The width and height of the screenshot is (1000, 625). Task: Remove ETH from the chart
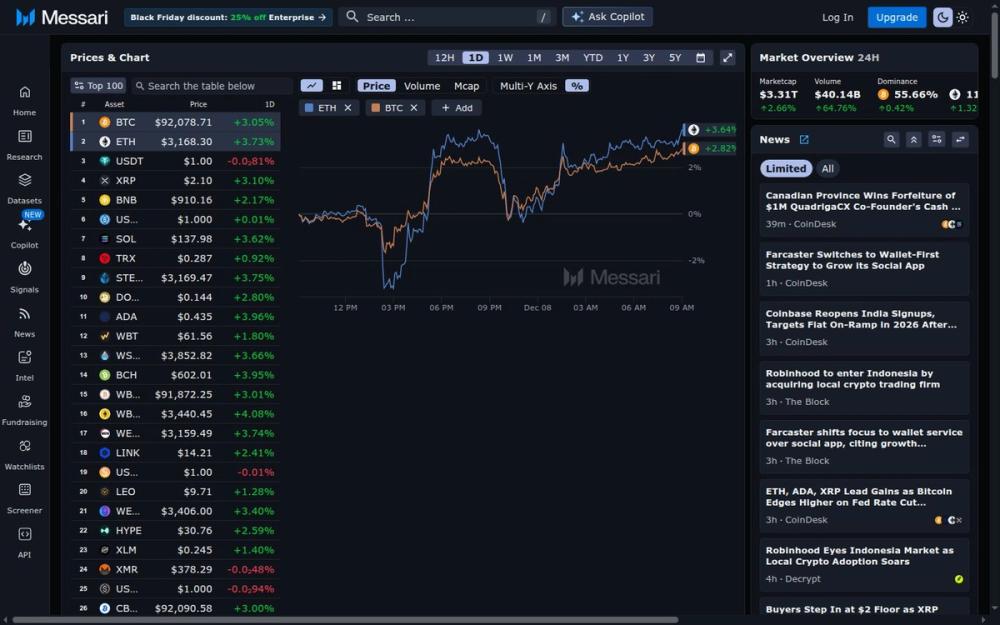(348, 108)
